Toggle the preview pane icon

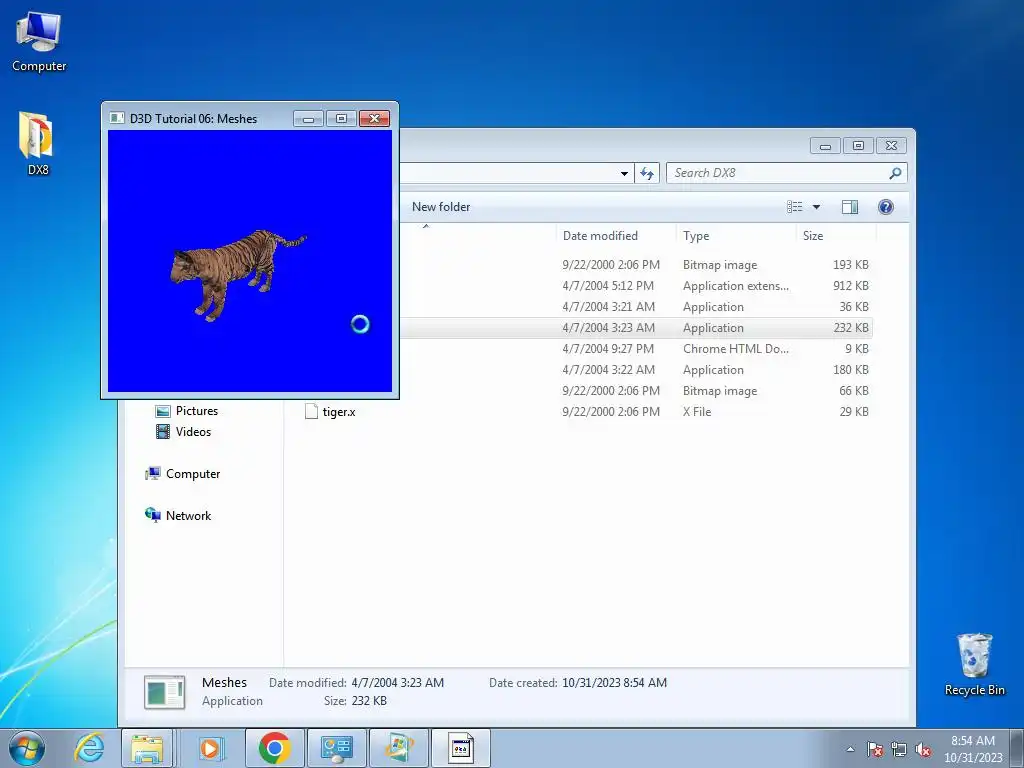click(850, 207)
